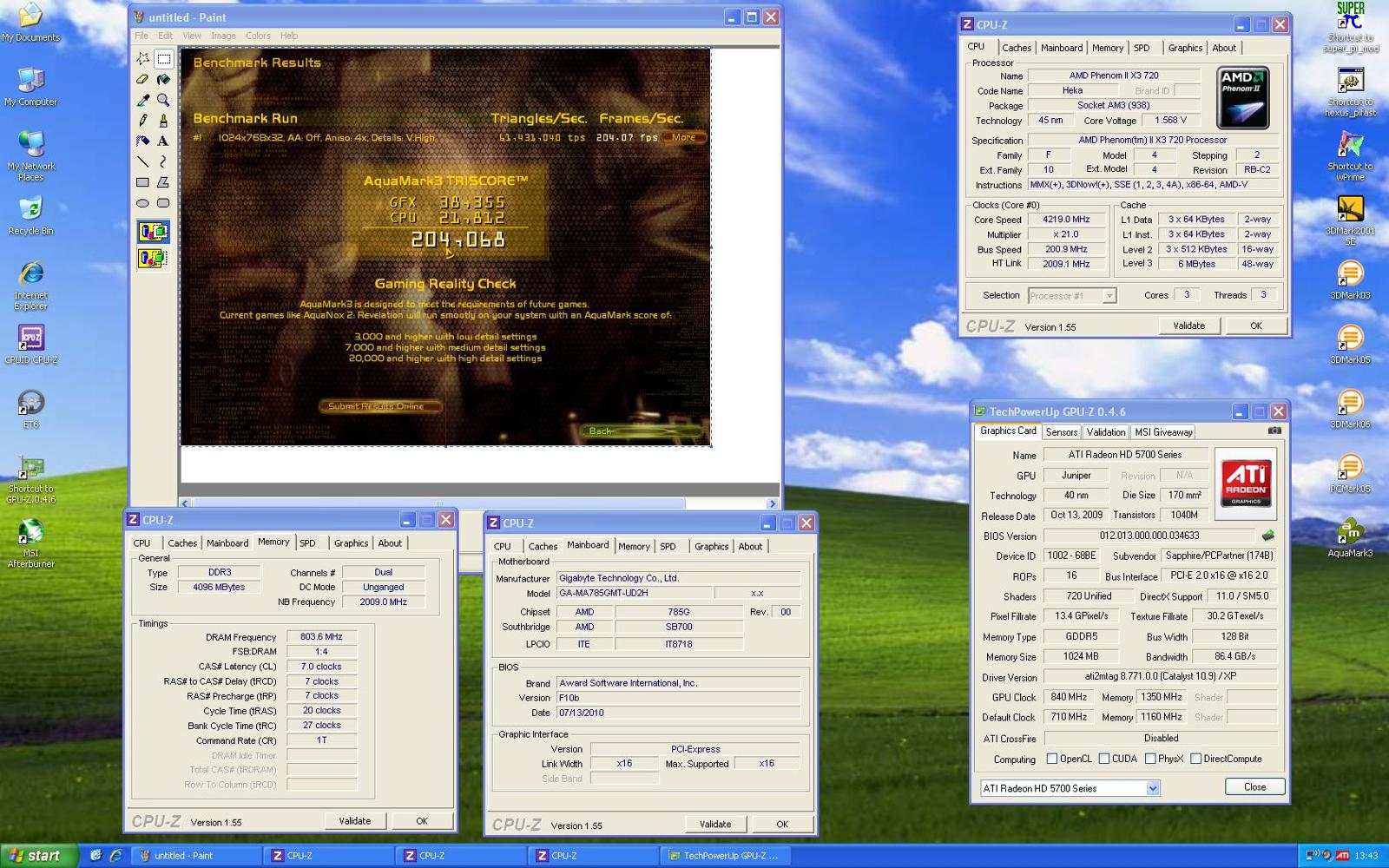Click the DRAM Frequency 803.6 MHz value
Viewport: 1389px width, 868px height.
click(x=321, y=637)
